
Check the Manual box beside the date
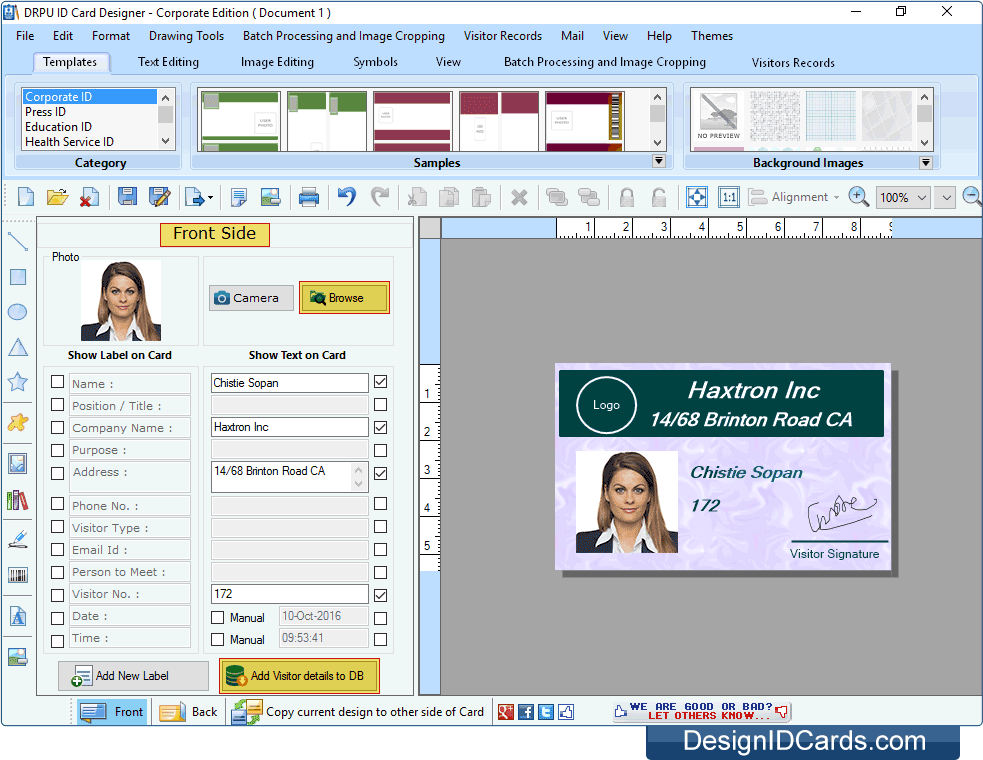(218, 618)
